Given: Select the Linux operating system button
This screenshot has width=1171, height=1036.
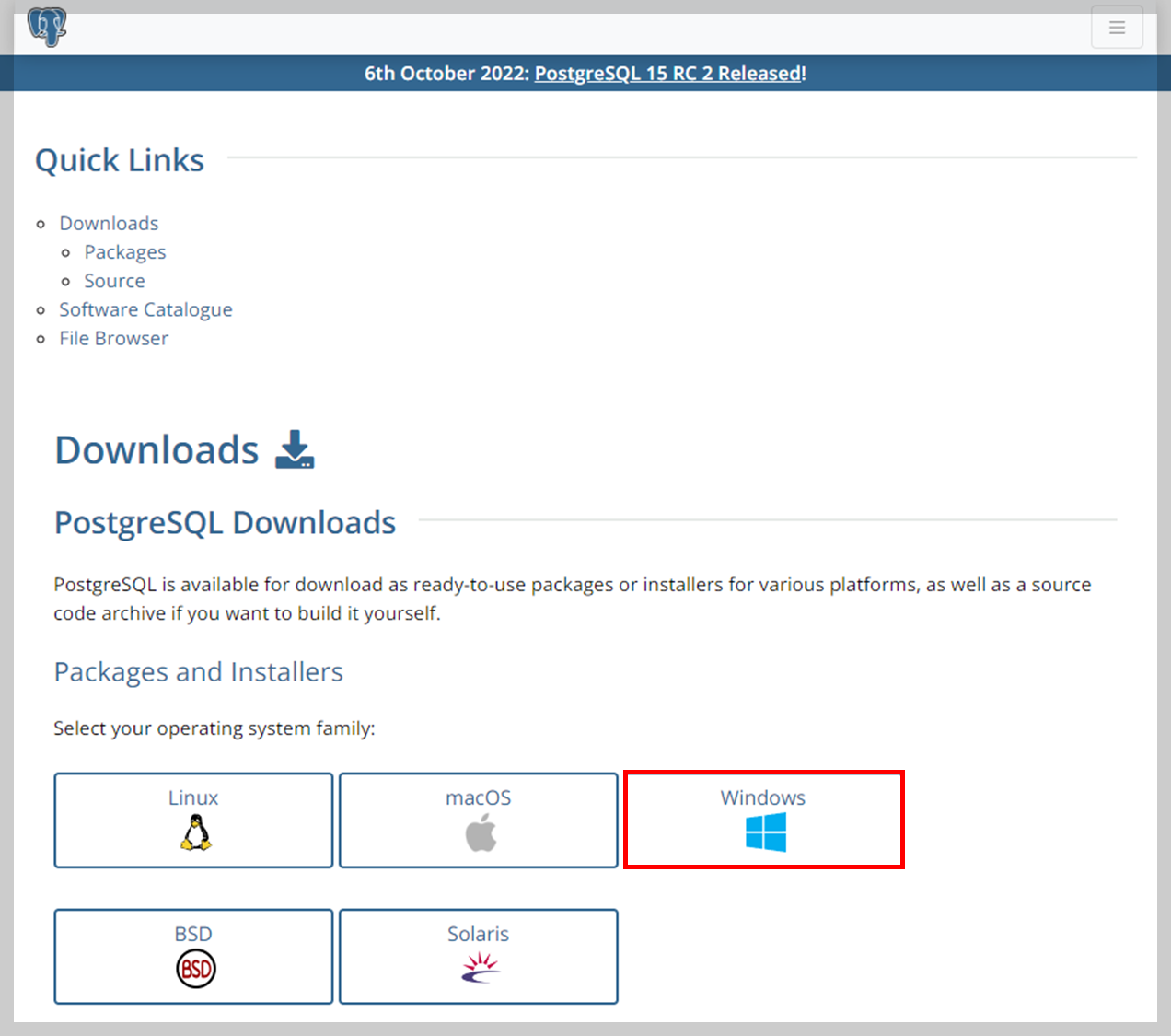Looking at the screenshot, I should pos(193,821).
